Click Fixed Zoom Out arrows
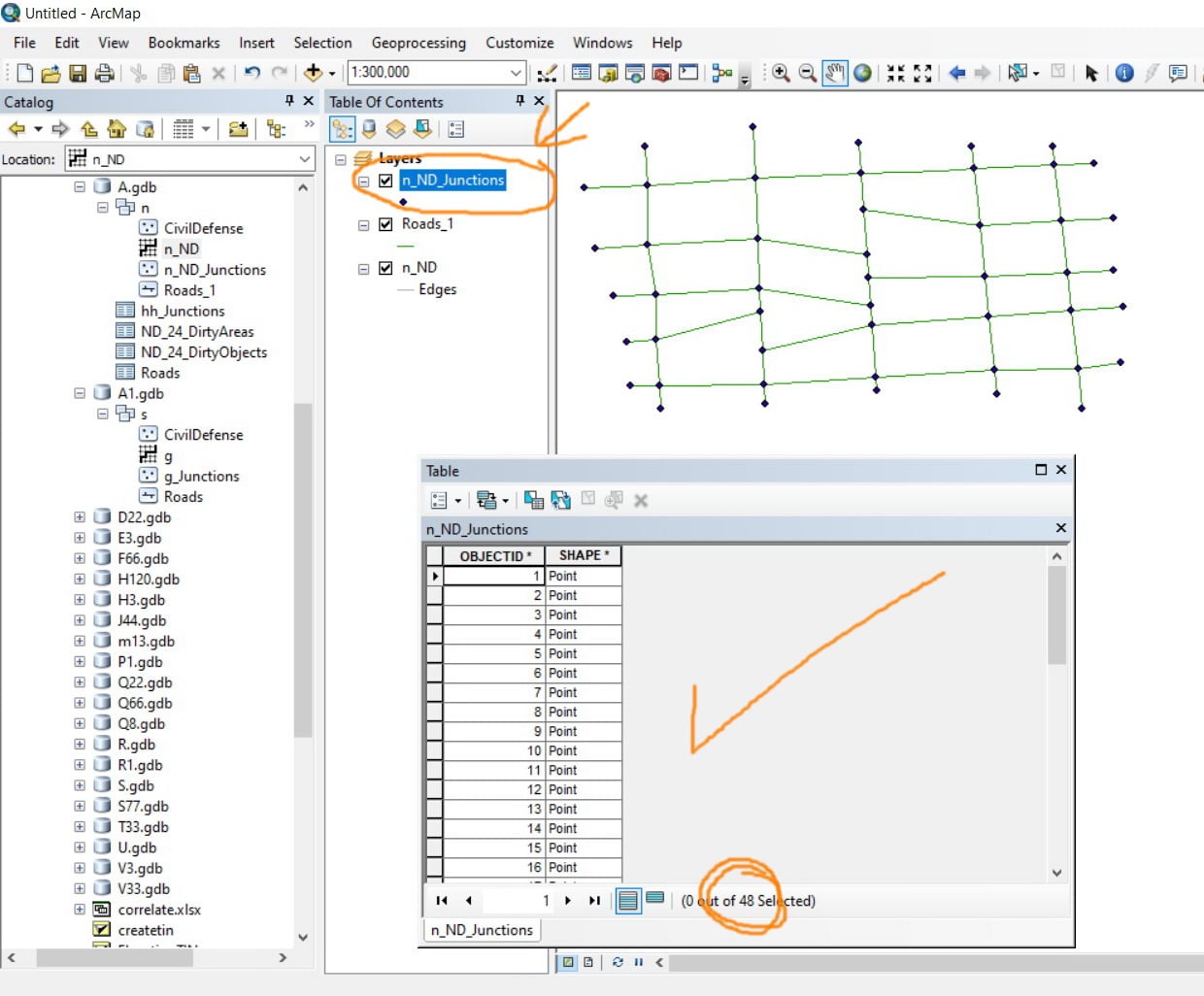This screenshot has height=996, width=1204. 922,73
